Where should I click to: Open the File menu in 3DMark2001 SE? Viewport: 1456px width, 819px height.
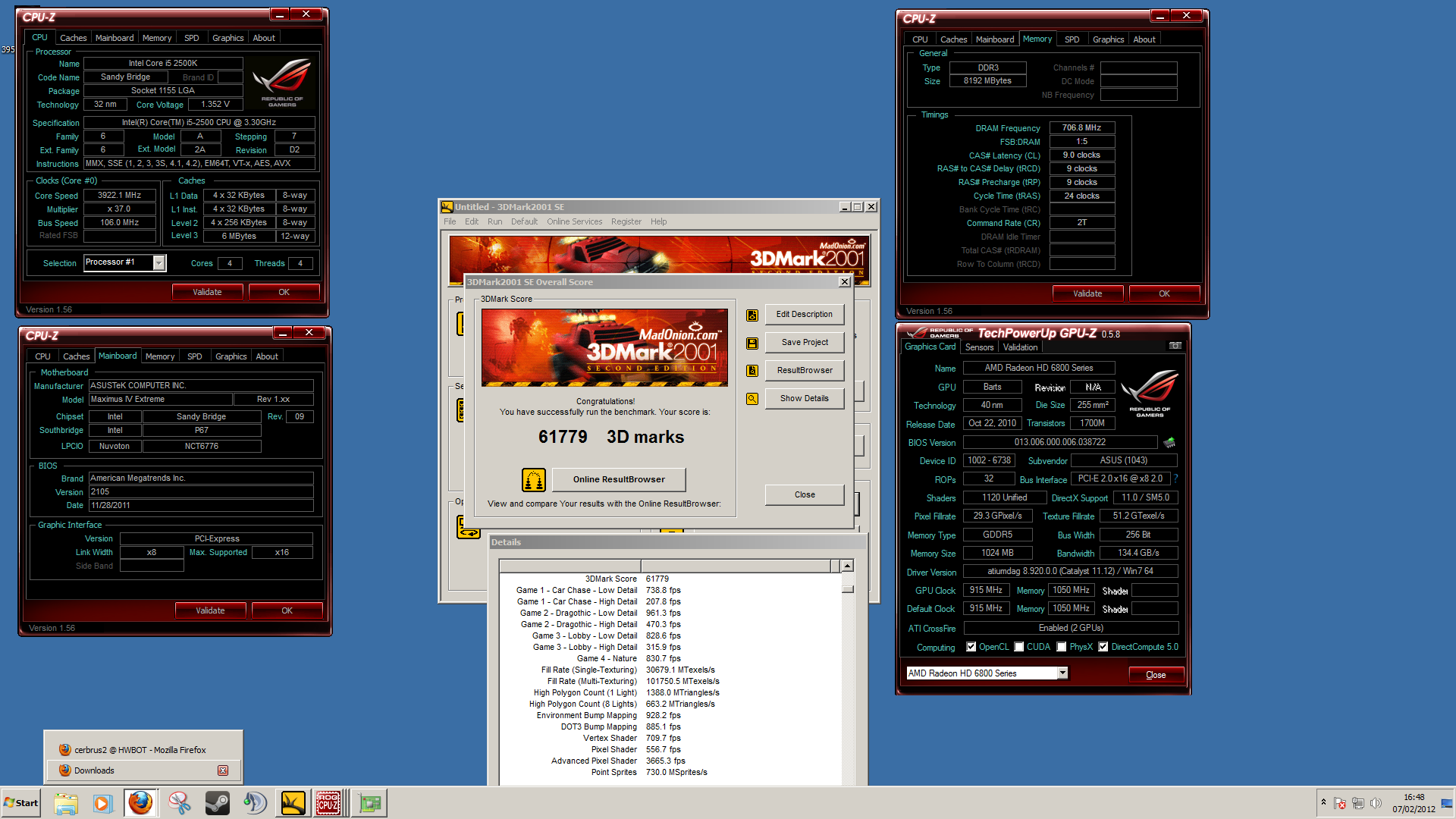coord(450,221)
